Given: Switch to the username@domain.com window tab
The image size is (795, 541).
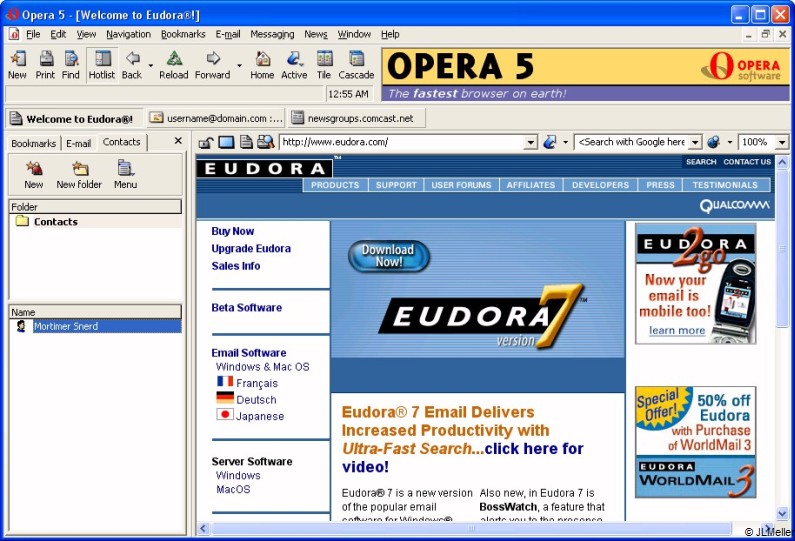Looking at the screenshot, I should click(216, 119).
